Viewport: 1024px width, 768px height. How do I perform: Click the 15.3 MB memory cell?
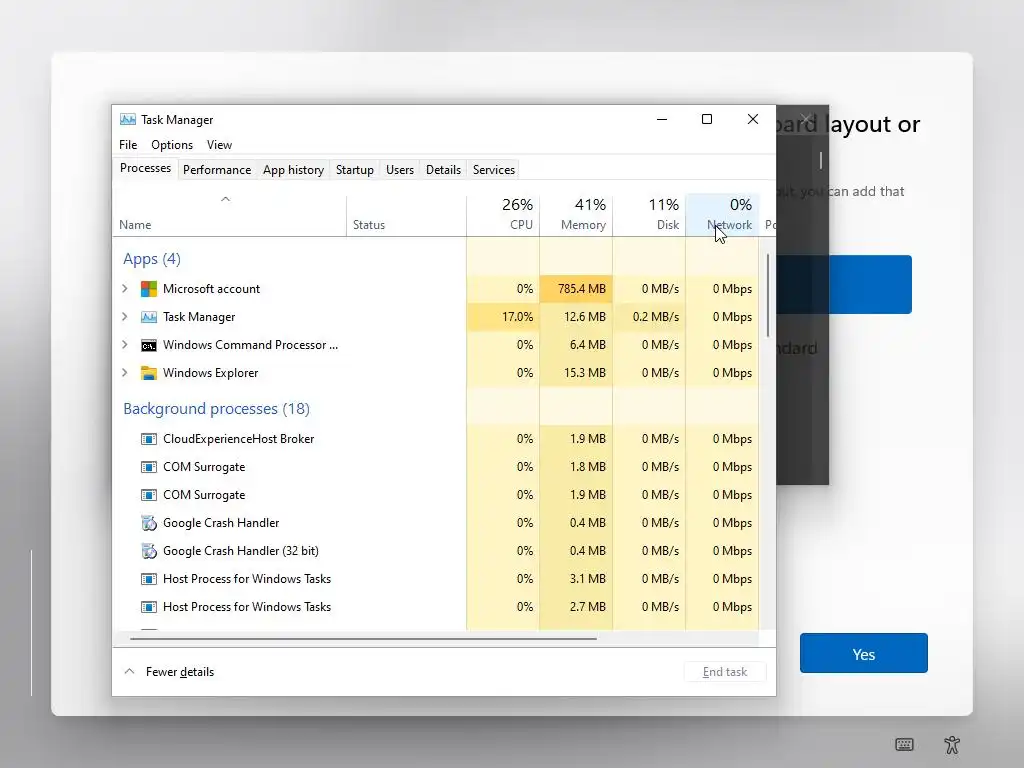[x=576, y=373]
